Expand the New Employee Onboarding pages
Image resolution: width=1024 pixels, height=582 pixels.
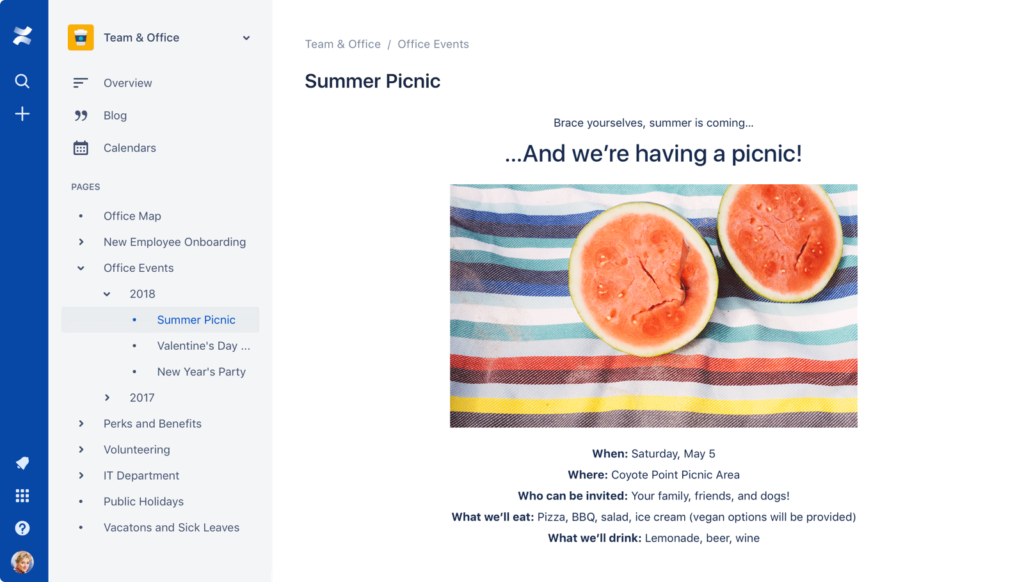click(81, 242)
